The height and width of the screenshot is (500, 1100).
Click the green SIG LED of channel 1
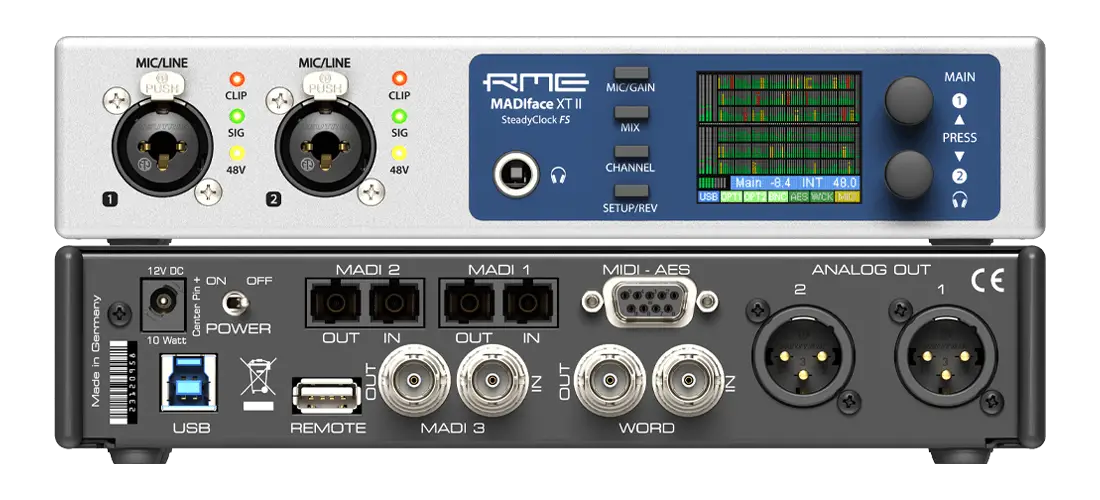point(236,116)
